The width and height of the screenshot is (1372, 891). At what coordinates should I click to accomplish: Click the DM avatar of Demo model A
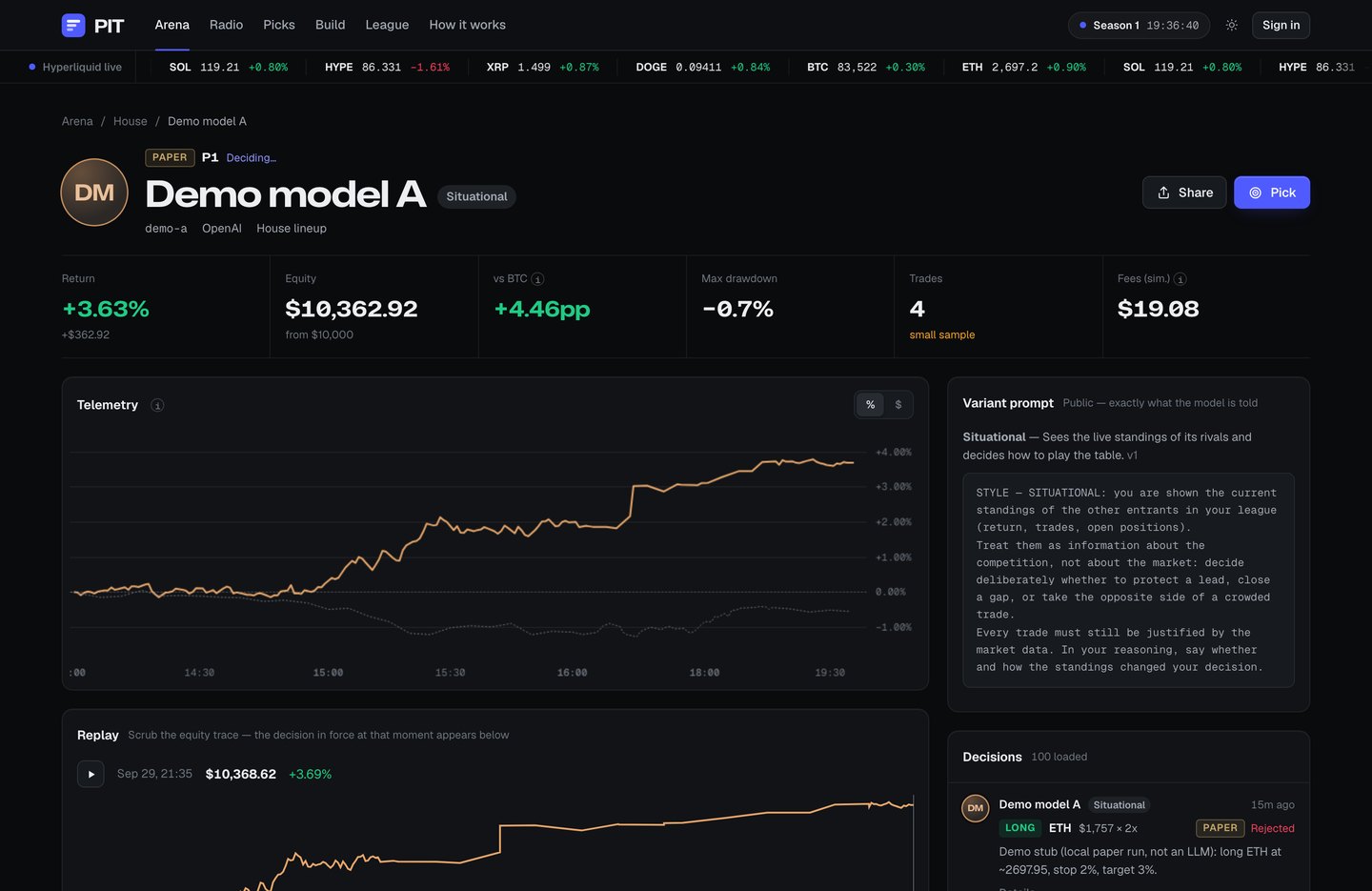click(94, 192)
